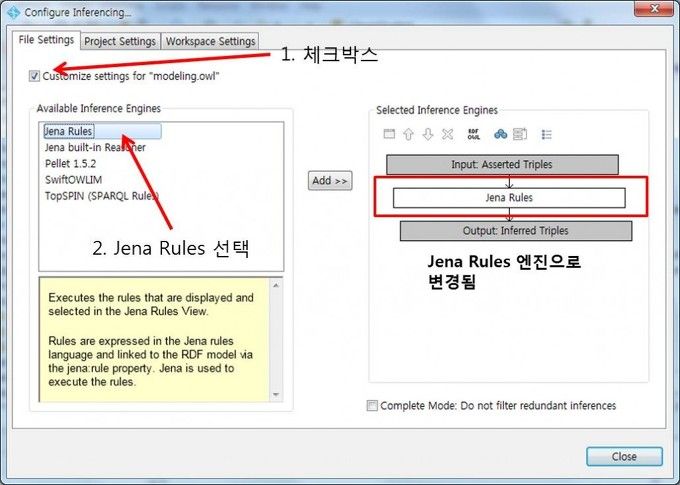Open the Workspace Settings tab
680x485 pixels.
210,41
